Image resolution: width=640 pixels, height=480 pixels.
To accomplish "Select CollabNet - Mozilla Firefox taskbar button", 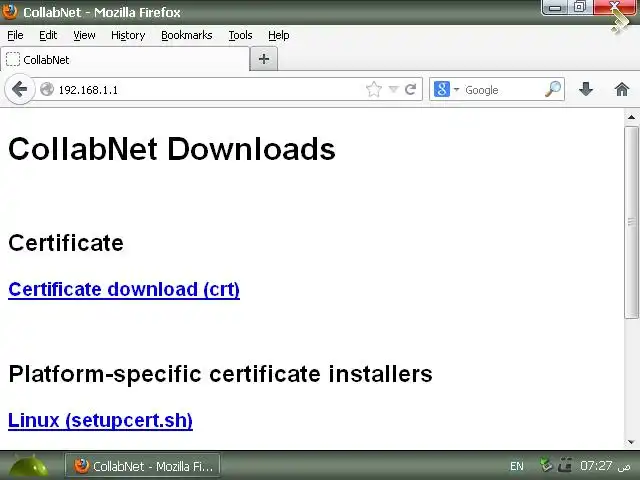I will 142,466.
